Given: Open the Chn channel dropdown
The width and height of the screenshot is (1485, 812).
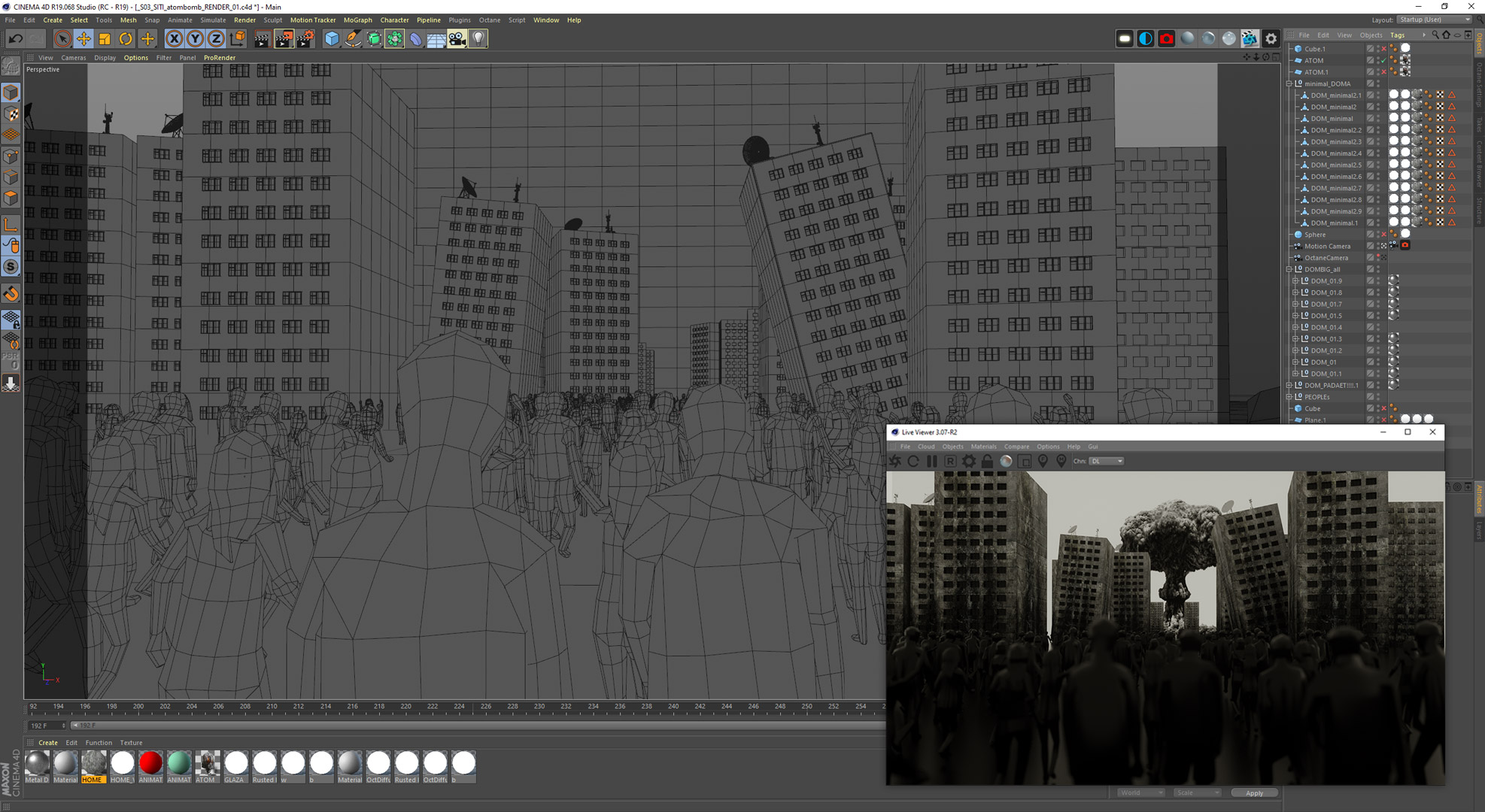Looking at the screenshot, I should click(1107, 461).
